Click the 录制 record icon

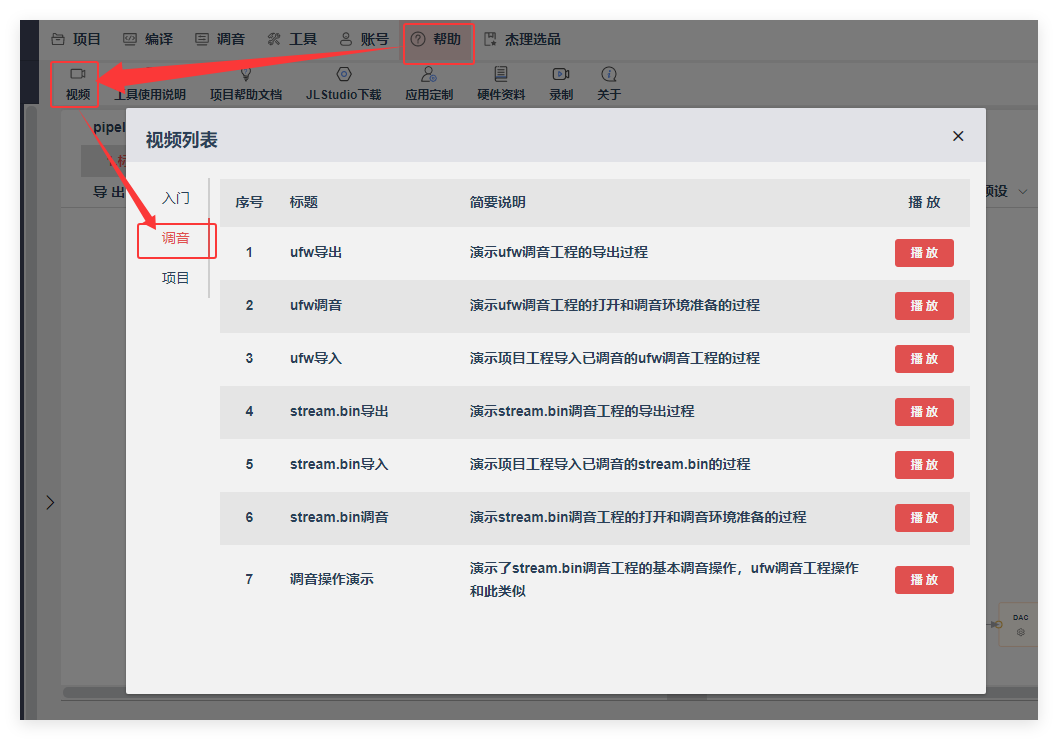[561, 74]
